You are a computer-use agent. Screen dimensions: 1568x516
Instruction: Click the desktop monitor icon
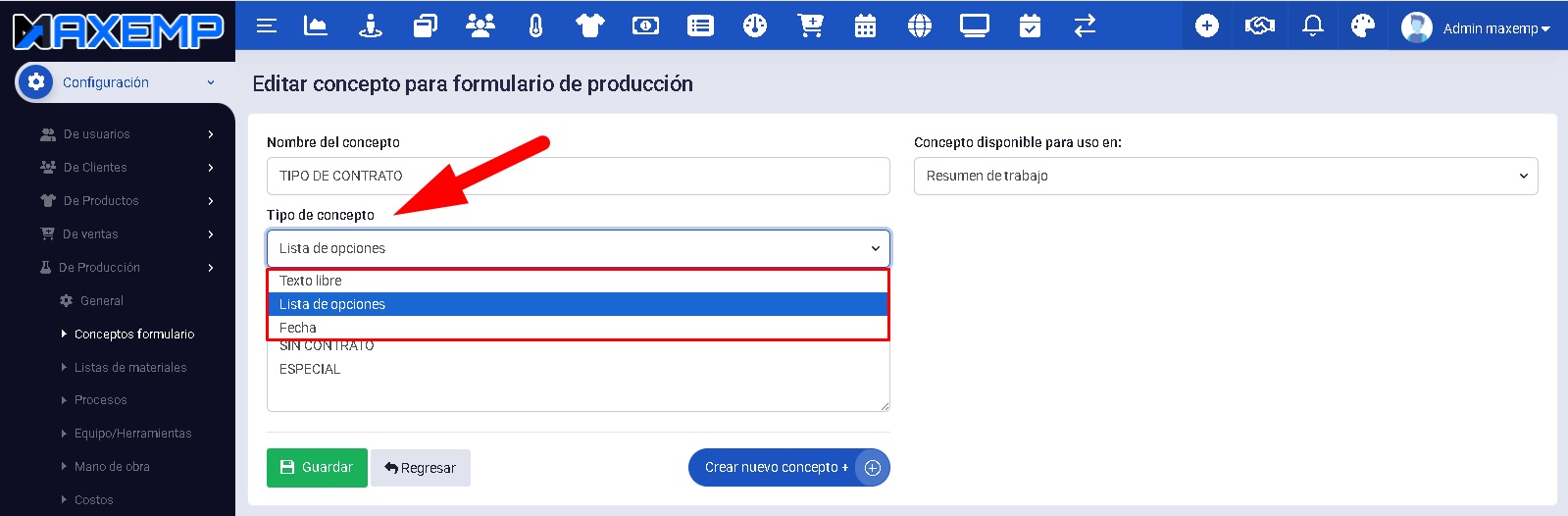click(975, 26)
